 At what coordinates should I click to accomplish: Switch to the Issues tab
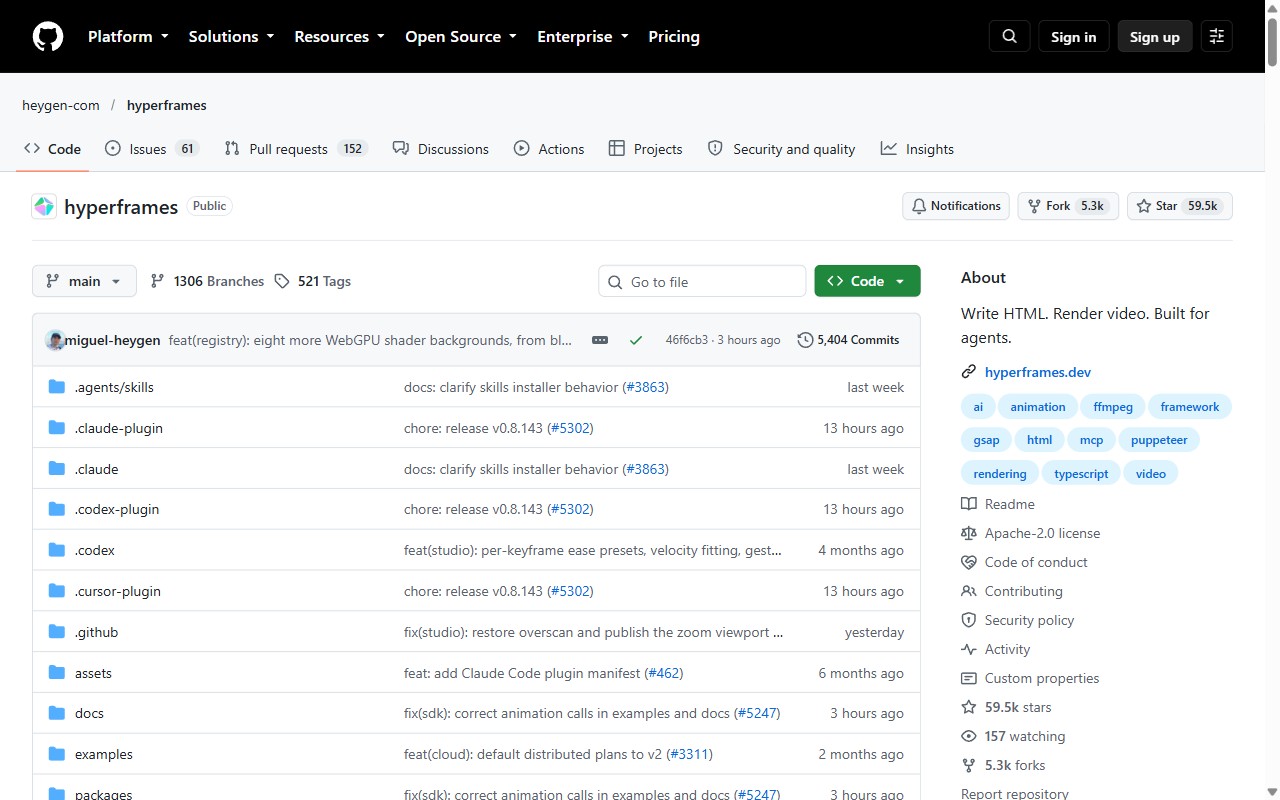pyautogui.click(x=151, y=149)
